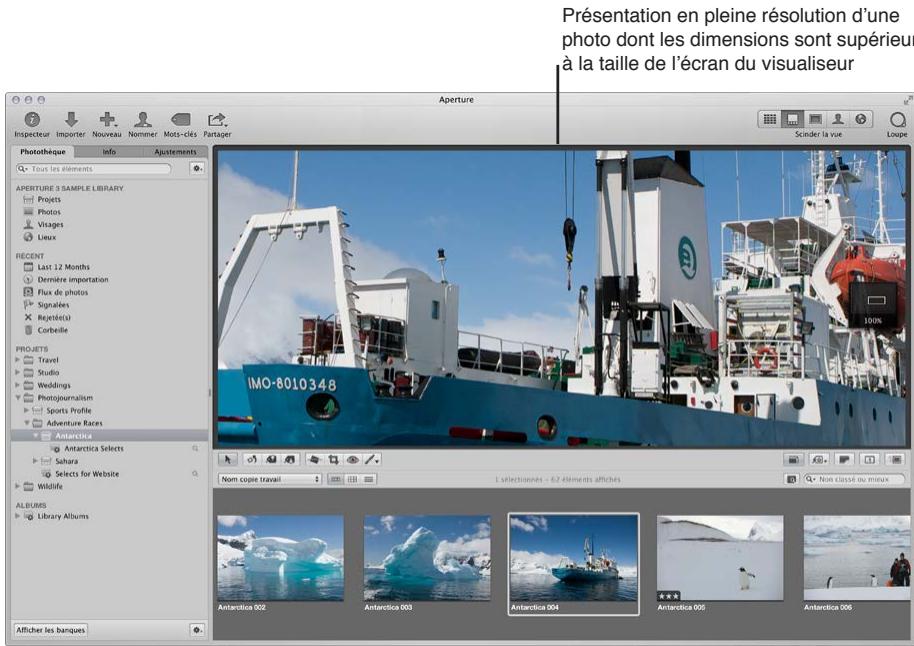Viewport: 914px width, 646px height.
Task: Switch to Browser grid view mode
Action: point(769,119)
